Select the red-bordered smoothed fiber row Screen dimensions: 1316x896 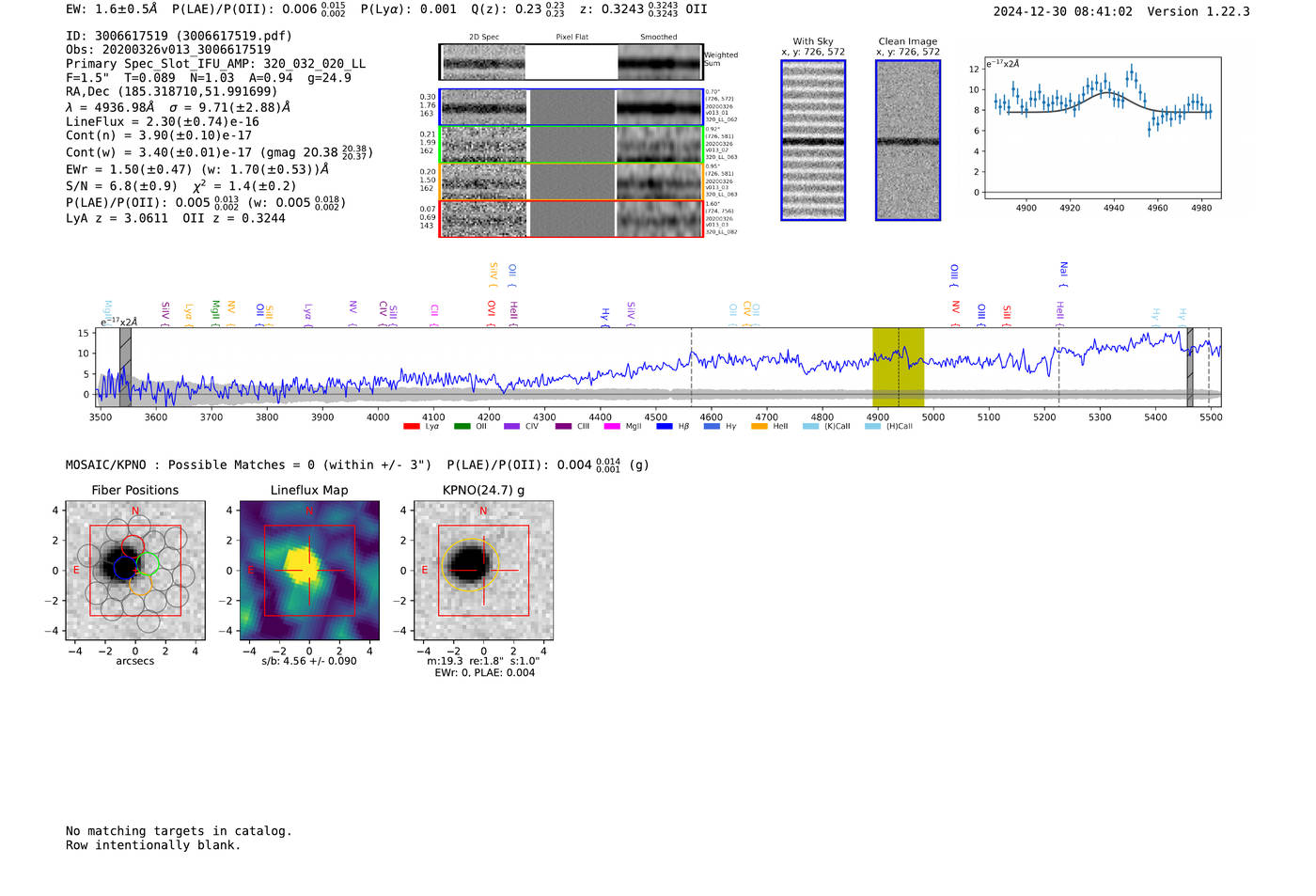click(659, 219)
